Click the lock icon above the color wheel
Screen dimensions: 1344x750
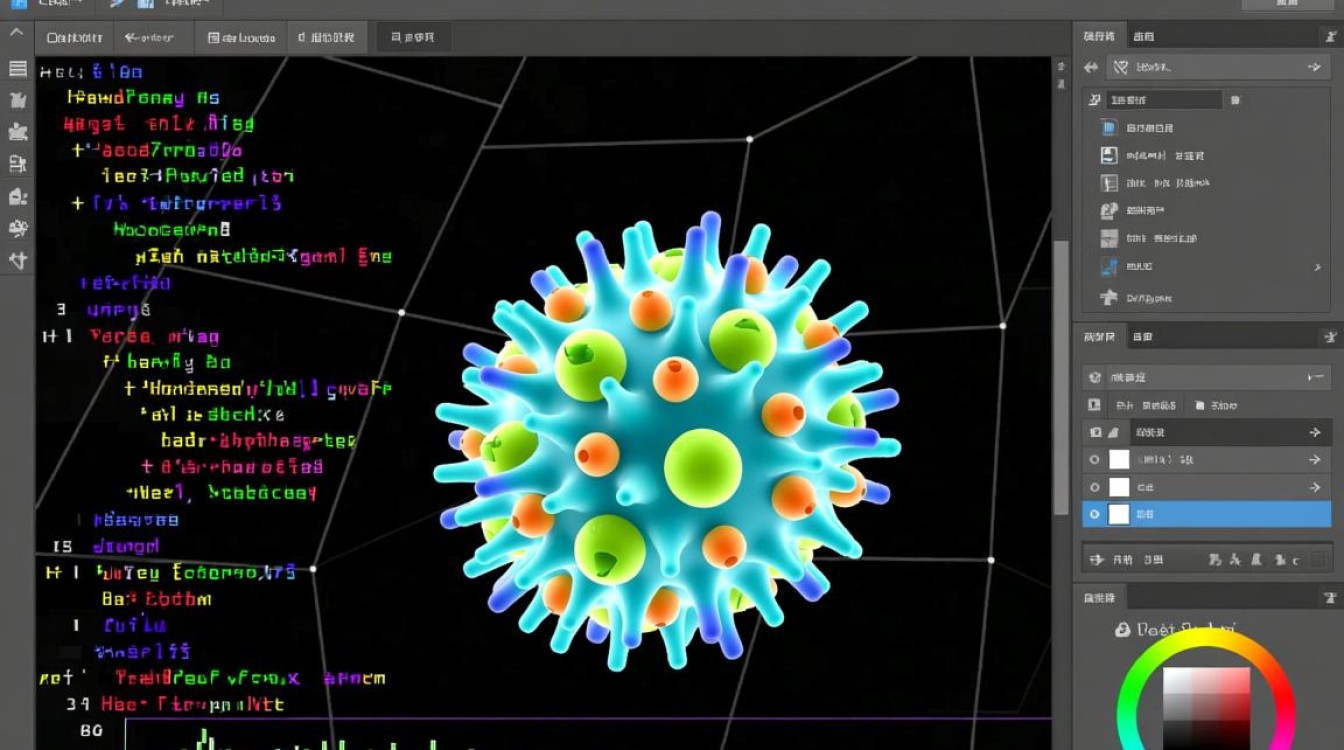[1122, 630]
